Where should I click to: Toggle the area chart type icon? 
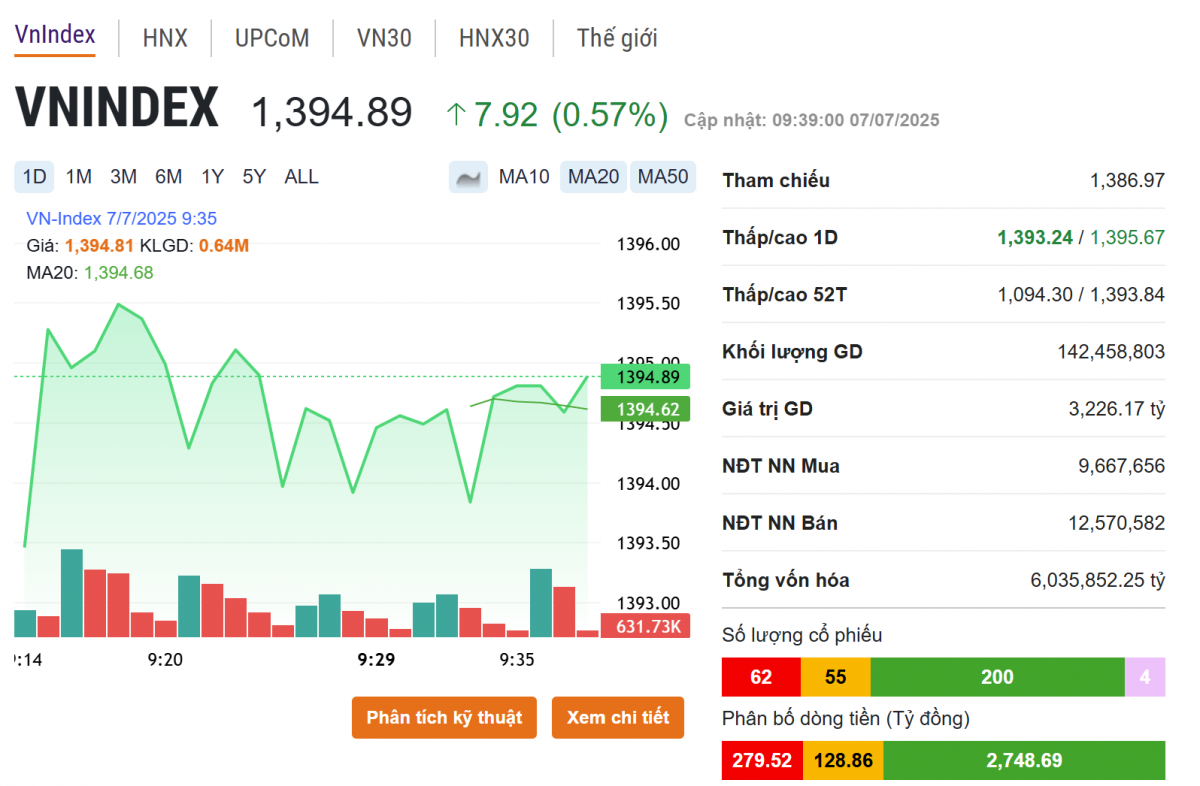pyautogui.click(x=468, y=177)
